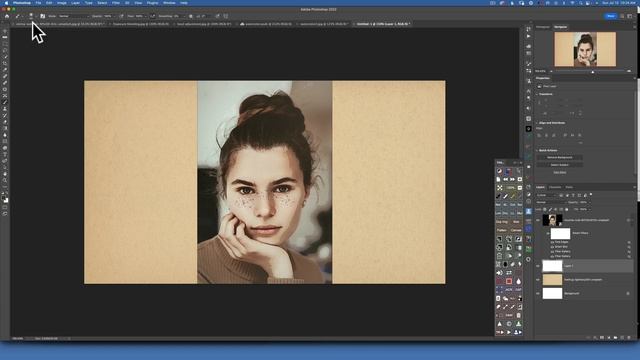Select the Background layer thumbnail
This screenshot has height=360, width=640.
(x=552, y=293)
